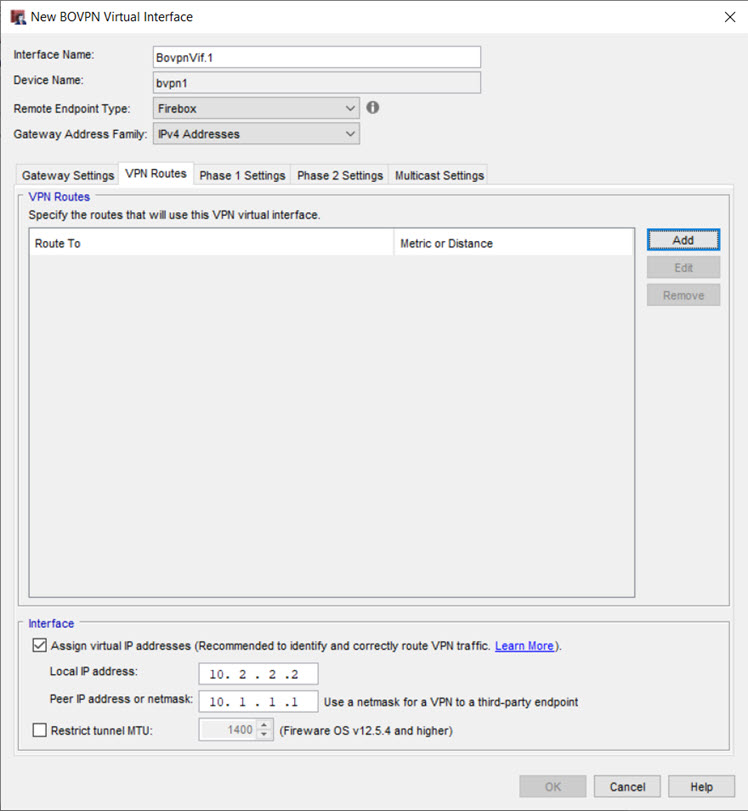The width and height of the screenshot is (748, 811).
Task: Decrease tunnel MTU with down arrow
Action: point(264,735)
